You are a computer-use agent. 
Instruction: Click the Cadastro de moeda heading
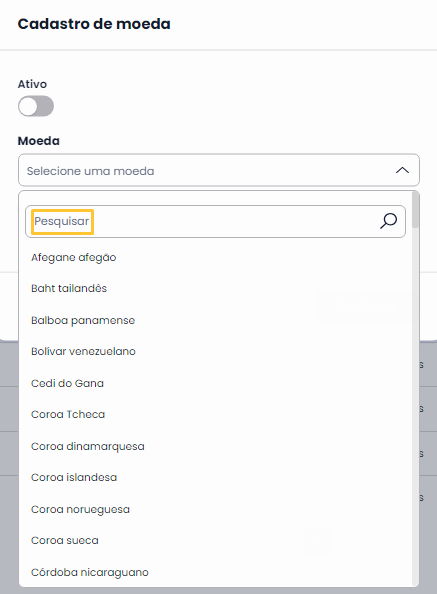[94, 24]
